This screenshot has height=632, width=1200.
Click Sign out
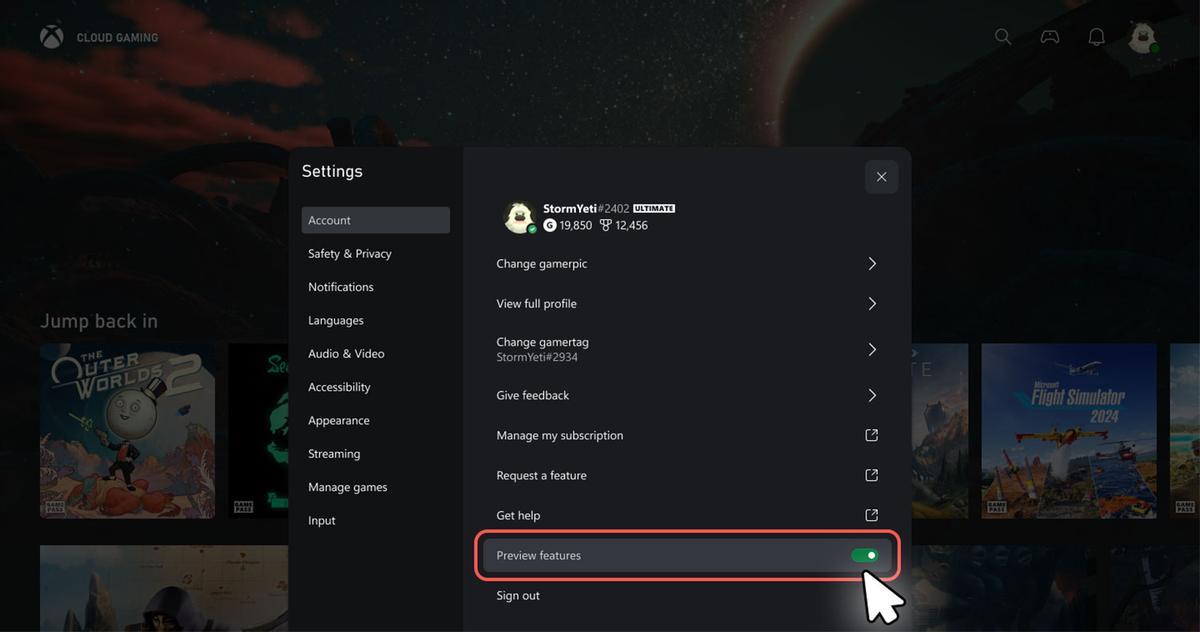518,596
